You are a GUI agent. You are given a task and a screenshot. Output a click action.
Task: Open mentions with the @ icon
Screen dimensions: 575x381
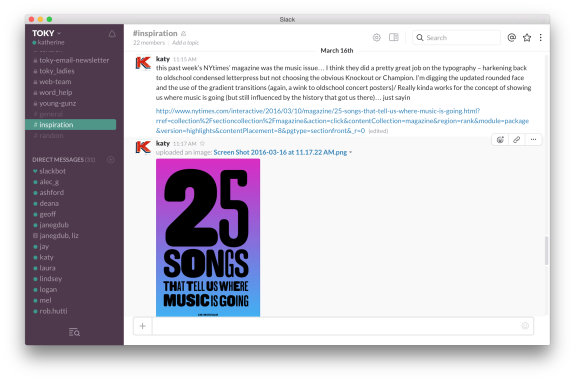[512, 37]
